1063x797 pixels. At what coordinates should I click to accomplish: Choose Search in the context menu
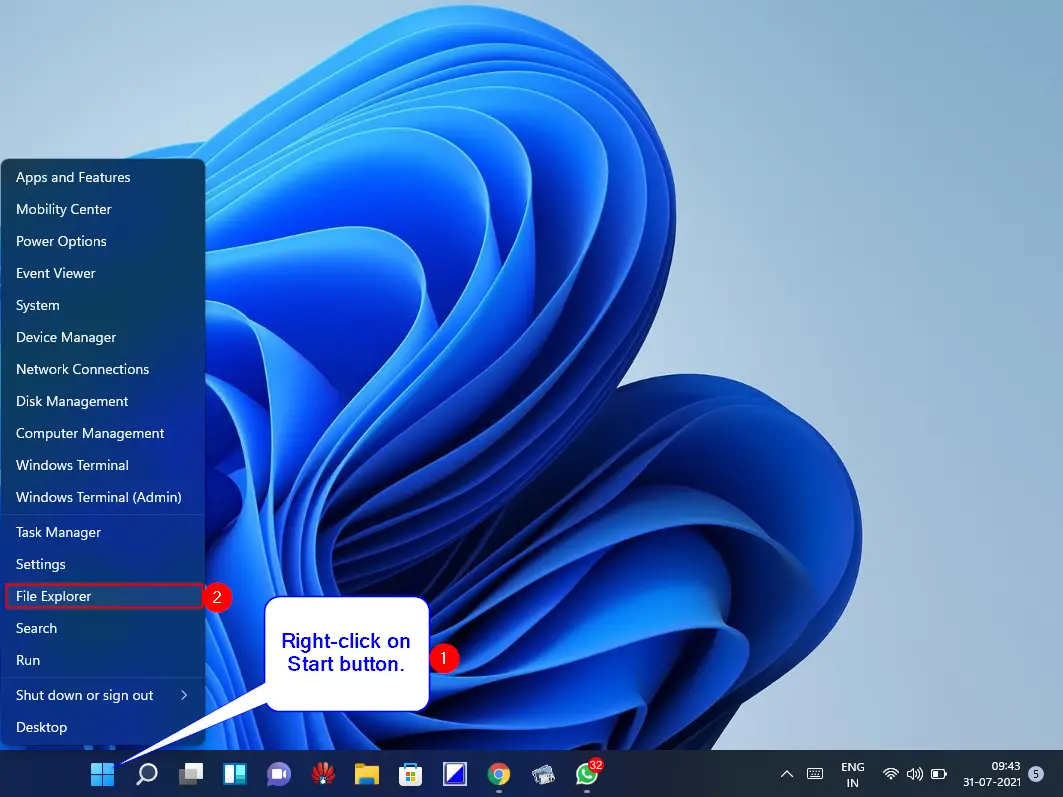pyautogui.click(x=103, y=628)
